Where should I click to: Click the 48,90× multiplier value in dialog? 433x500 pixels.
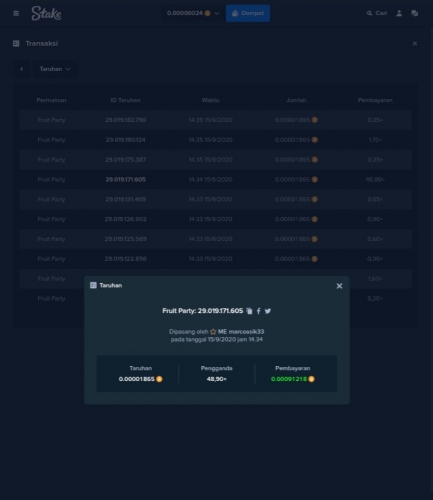tap(217, 379)
